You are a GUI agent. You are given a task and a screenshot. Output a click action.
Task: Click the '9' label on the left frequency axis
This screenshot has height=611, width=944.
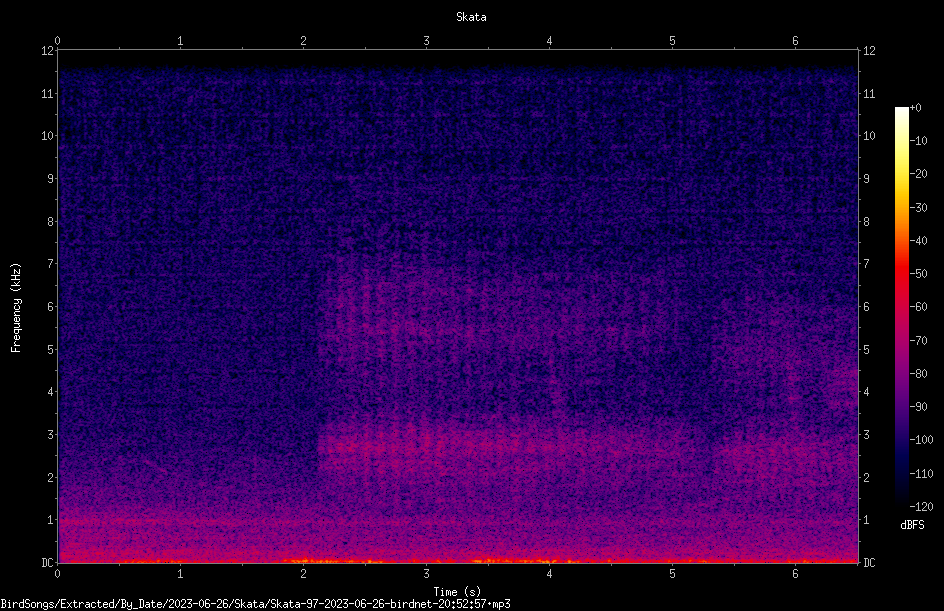(51, 179)
